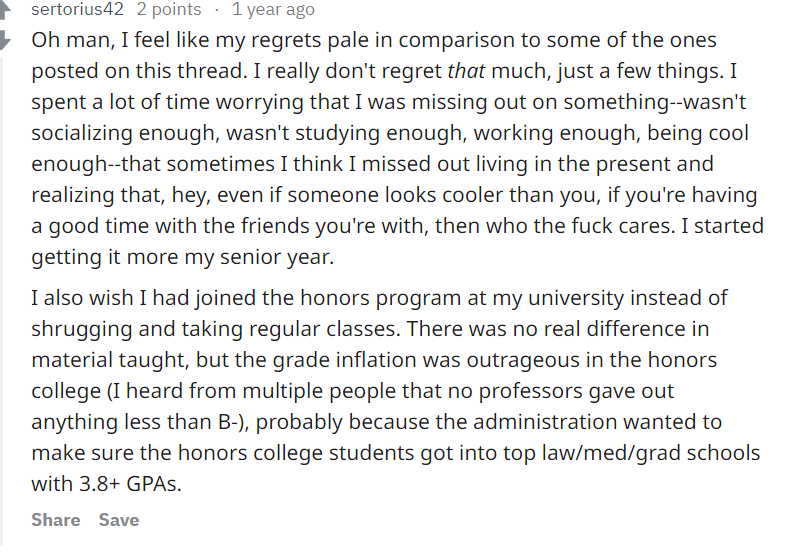The height and width of the screenshot is (555, 801).
Task: Click the italicized word "that"
Action: click(466, 72)
